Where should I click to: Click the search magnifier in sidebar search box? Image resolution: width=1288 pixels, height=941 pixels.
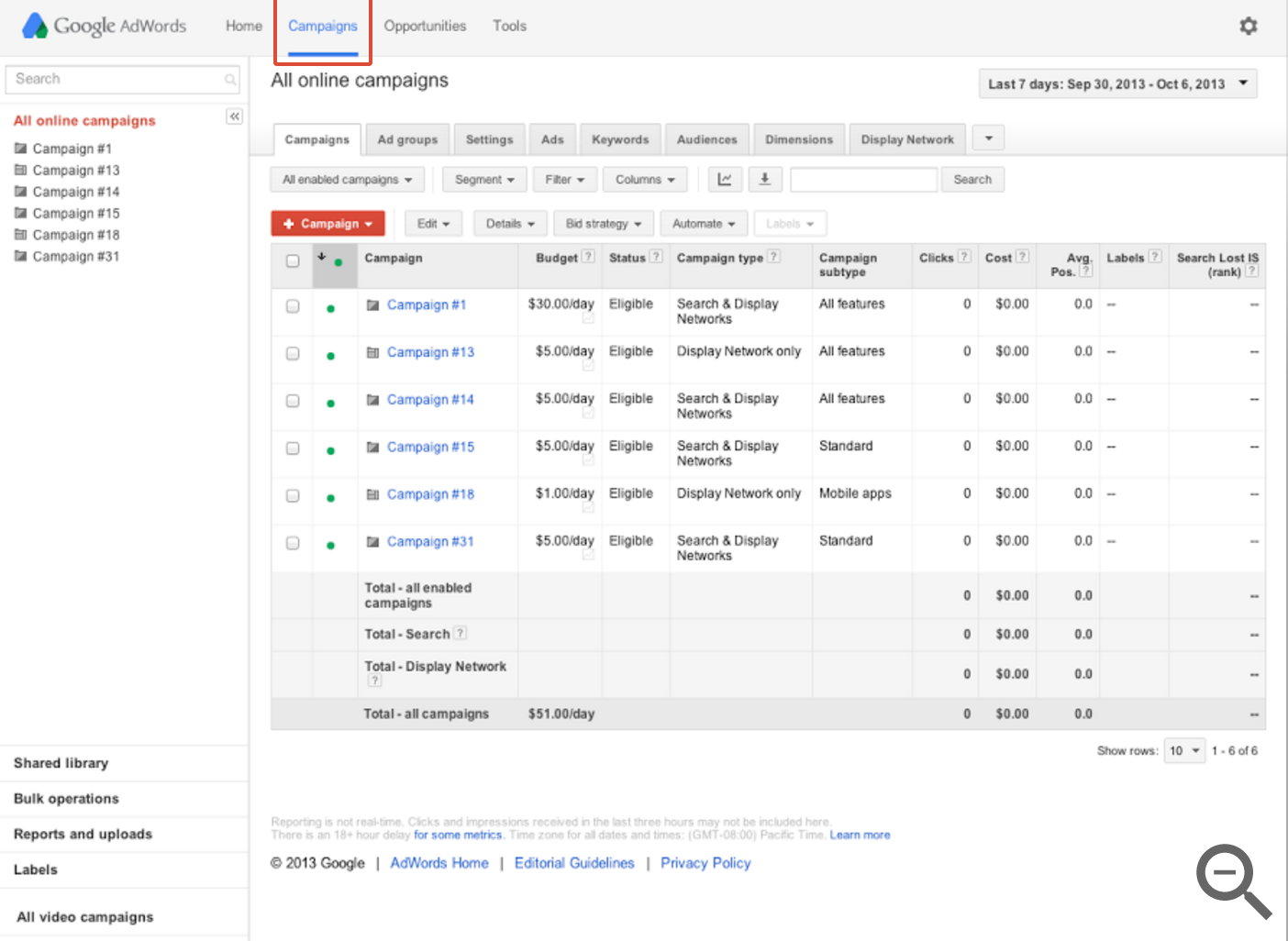[x=230, y=80]
